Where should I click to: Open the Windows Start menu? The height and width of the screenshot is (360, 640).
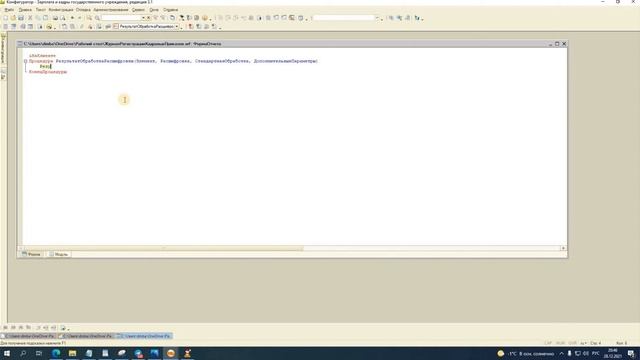click(7, 353)
